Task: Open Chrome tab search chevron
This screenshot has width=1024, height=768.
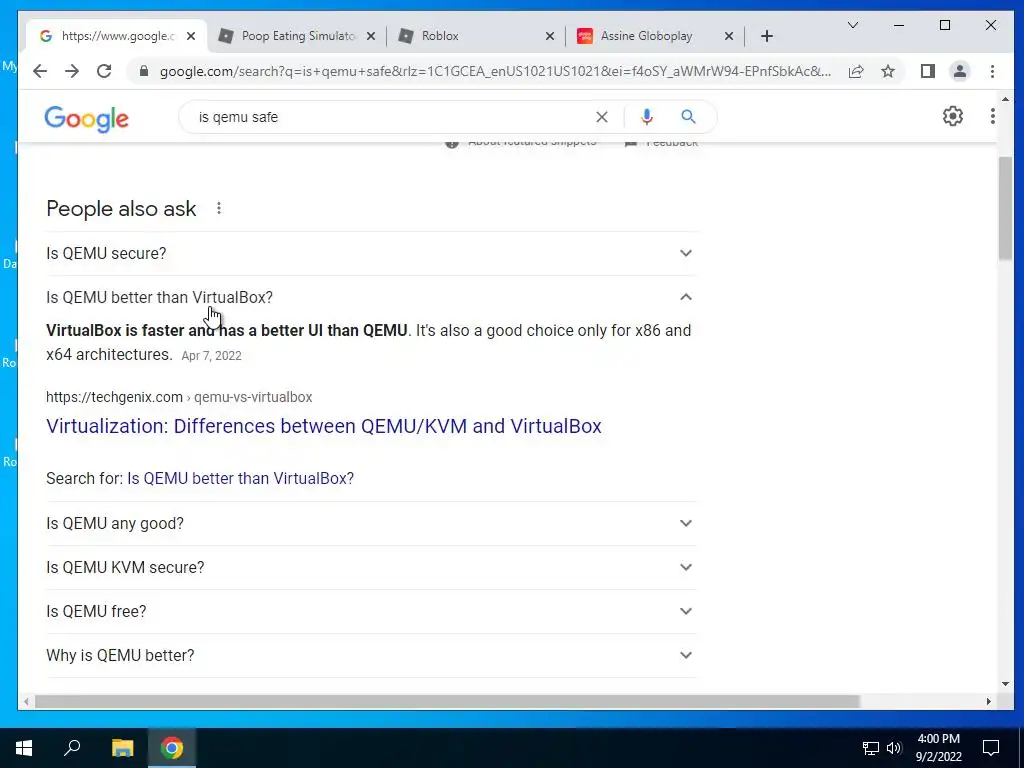Action: 853,25
